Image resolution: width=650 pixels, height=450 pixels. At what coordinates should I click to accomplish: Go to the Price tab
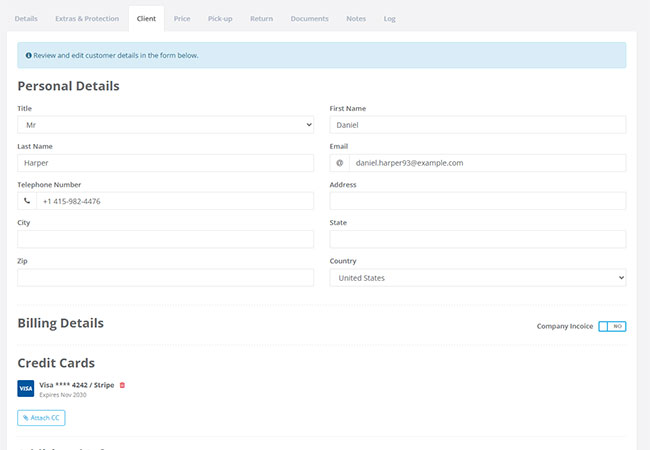point(182,19)
